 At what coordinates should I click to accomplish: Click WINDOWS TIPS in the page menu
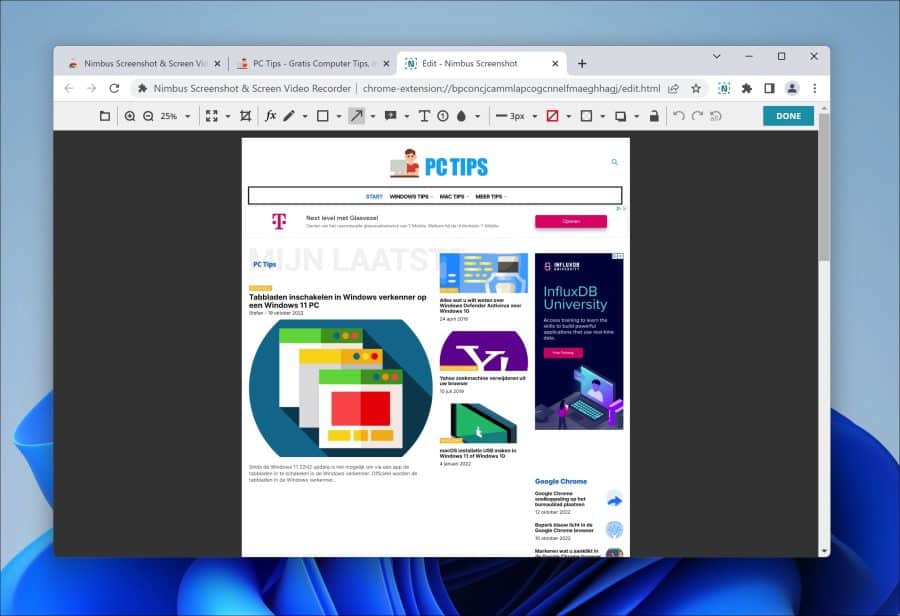pyautogui.click(x=409, y=196)
